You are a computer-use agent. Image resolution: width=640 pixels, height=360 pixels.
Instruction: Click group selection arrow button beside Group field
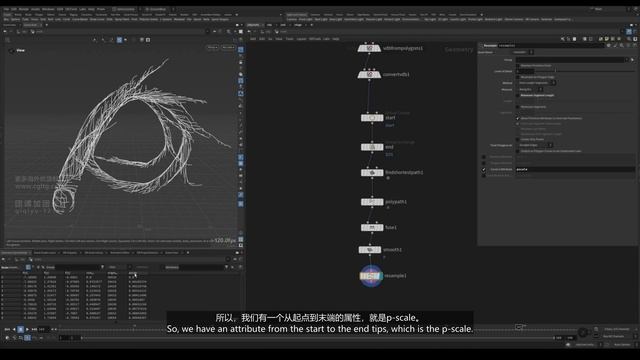click(x=633, y=60)
